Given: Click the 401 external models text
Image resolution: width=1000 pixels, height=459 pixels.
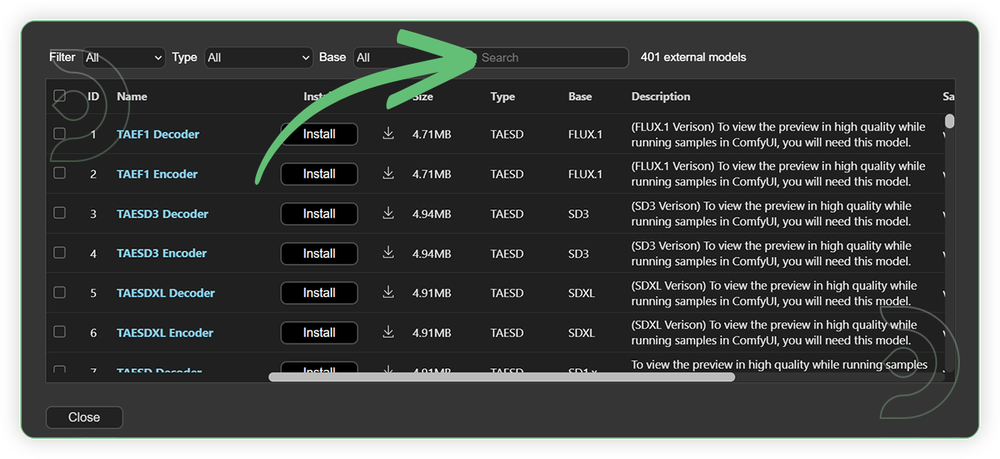Looking at the screenshot, I should tap(693, 57).
